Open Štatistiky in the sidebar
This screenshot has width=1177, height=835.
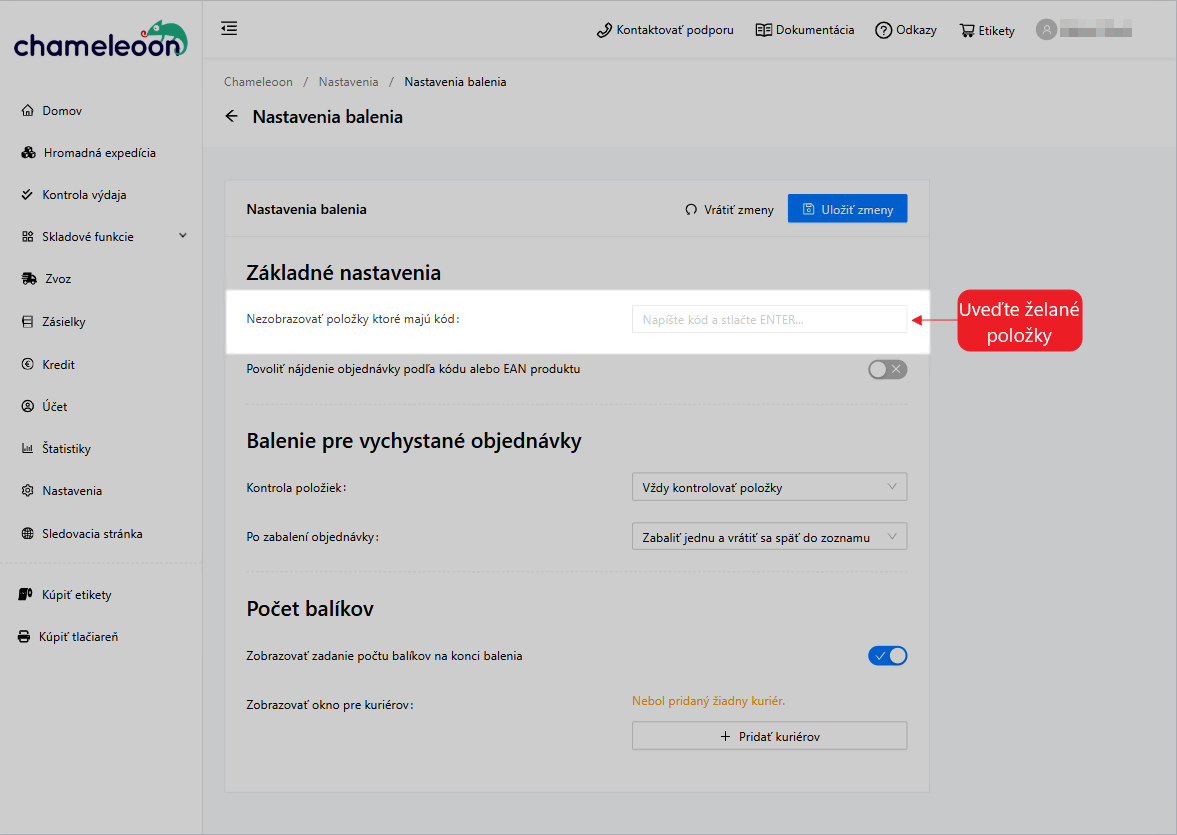click(x=66, y=449)
